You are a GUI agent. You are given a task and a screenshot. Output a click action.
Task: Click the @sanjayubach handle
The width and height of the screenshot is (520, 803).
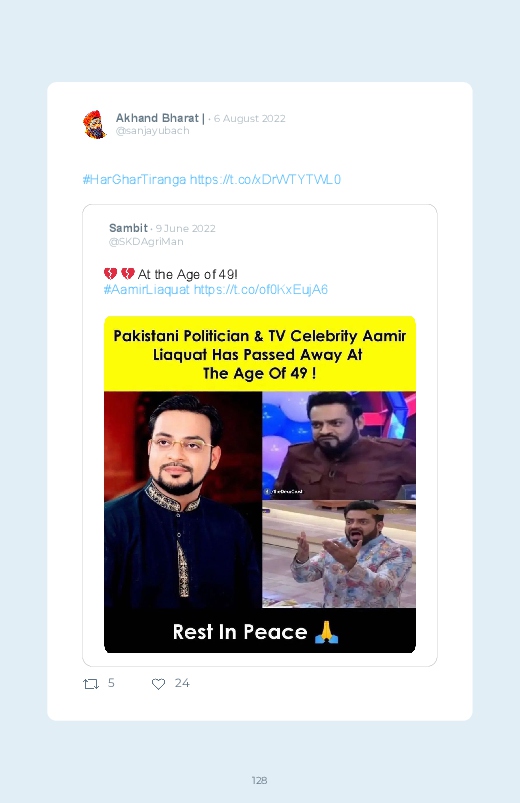pos(153,131)
